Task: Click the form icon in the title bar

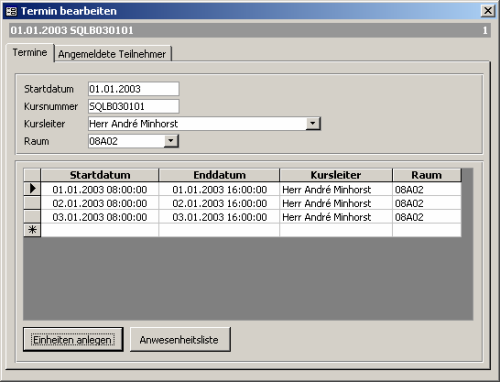Action: tap(11, 11)
